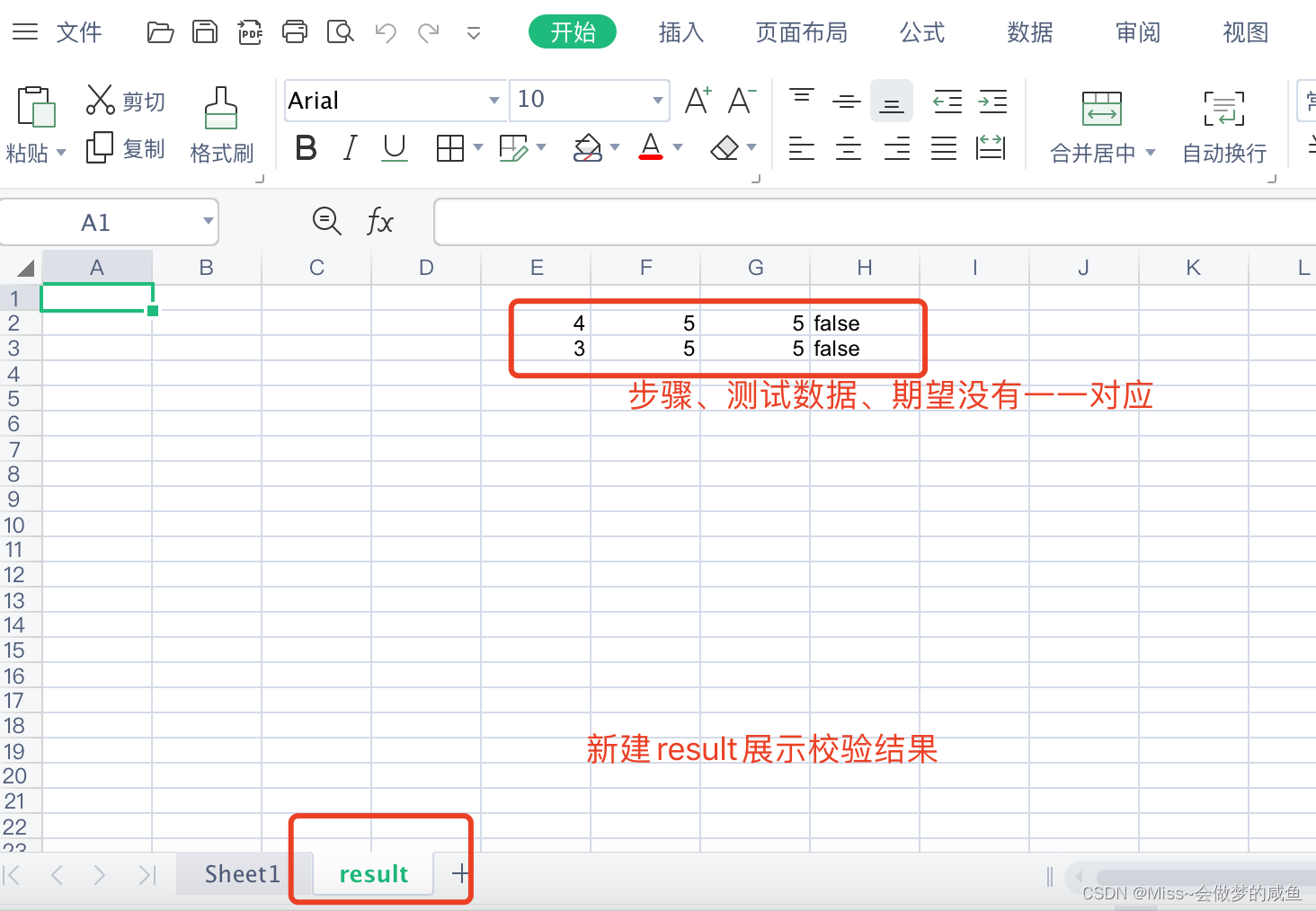The width and height of the screenshot is (1316, 911).
Task: Click the cell borders icon
Action: [x=449, y=147]
